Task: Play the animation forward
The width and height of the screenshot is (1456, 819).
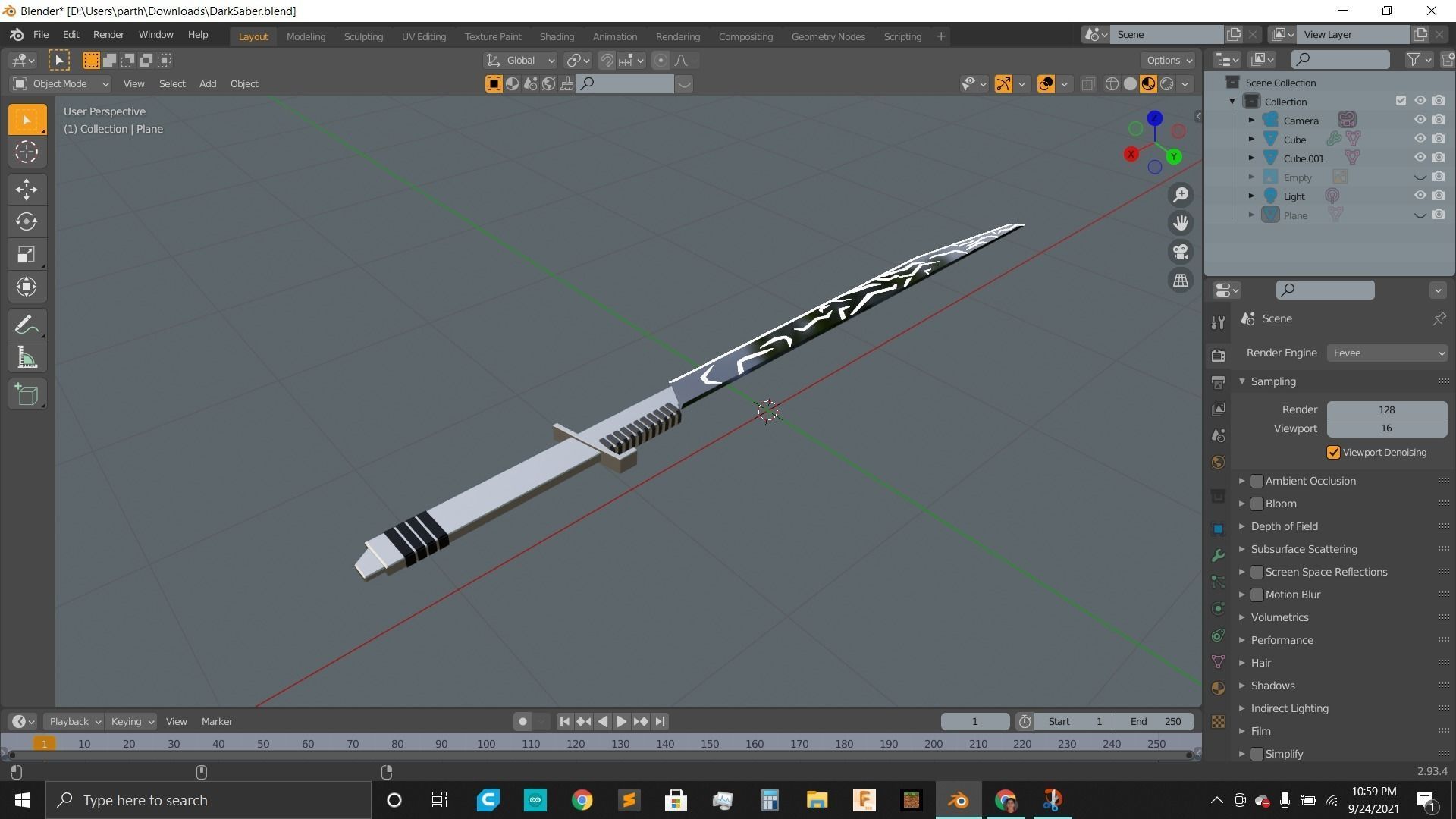Action: (x=621, y=721)
